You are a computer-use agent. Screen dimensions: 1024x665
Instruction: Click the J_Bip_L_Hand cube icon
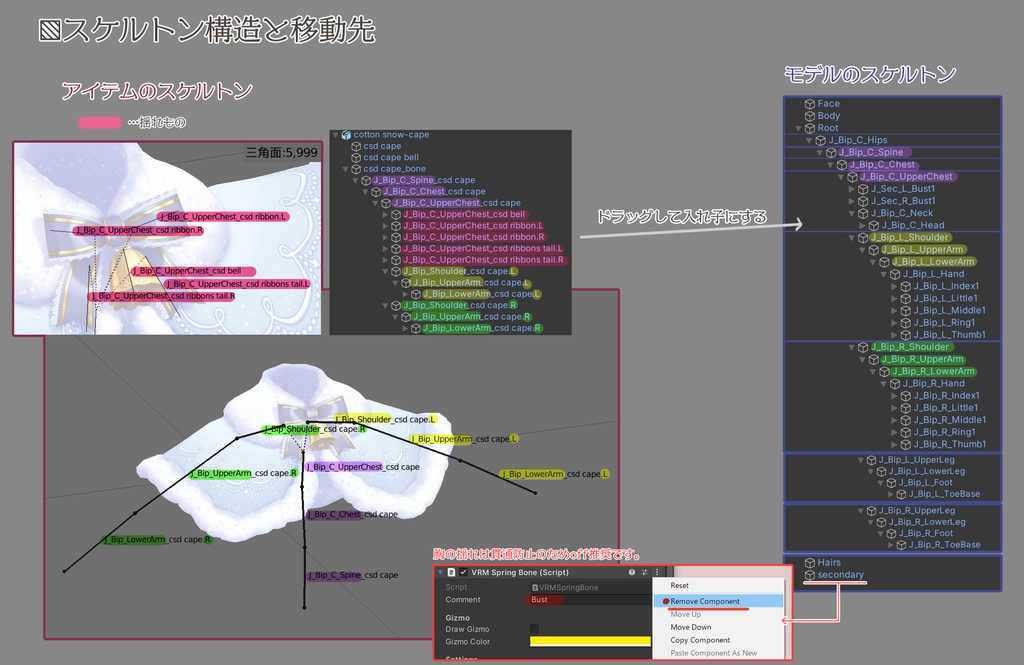[895, 274]
